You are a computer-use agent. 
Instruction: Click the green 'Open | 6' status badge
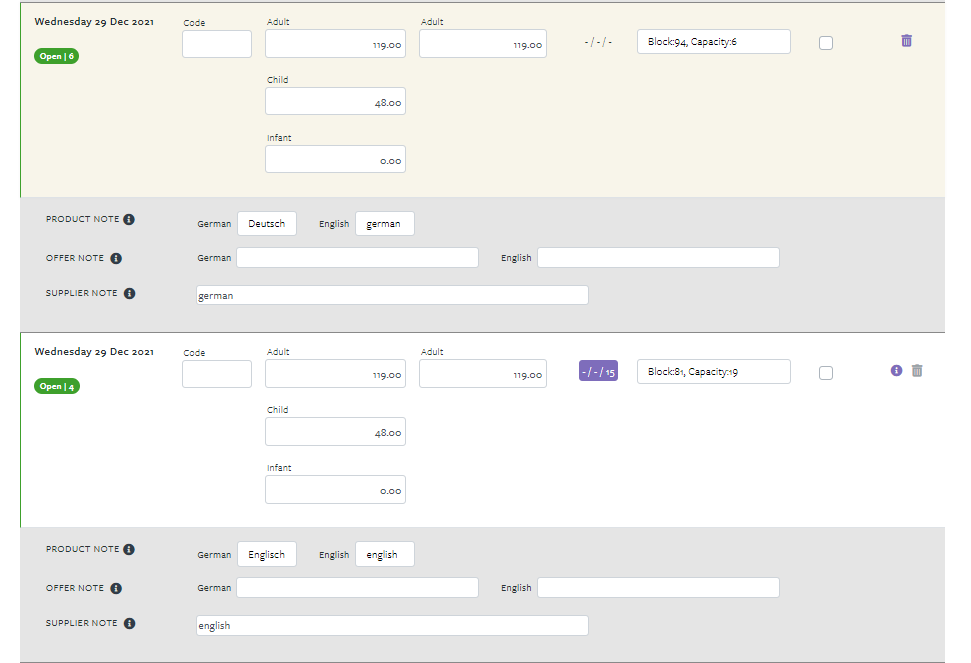56,56
